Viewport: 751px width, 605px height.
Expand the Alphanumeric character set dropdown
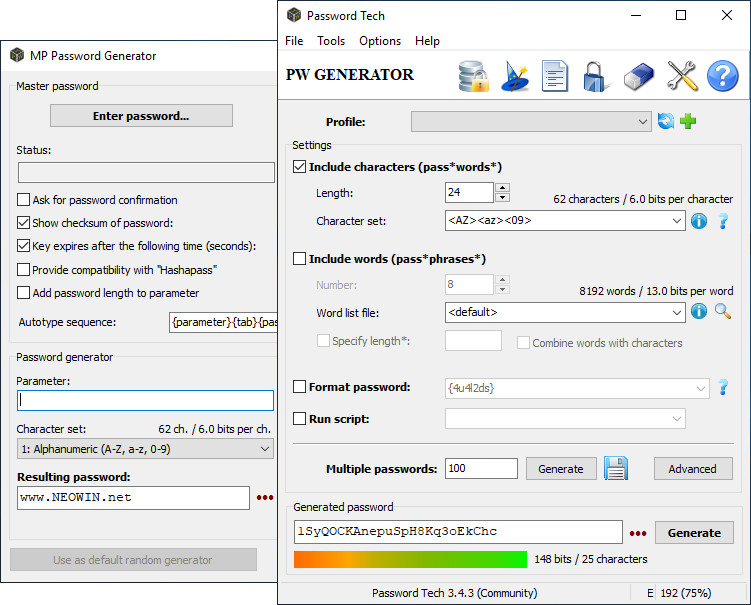click(264, 450)
